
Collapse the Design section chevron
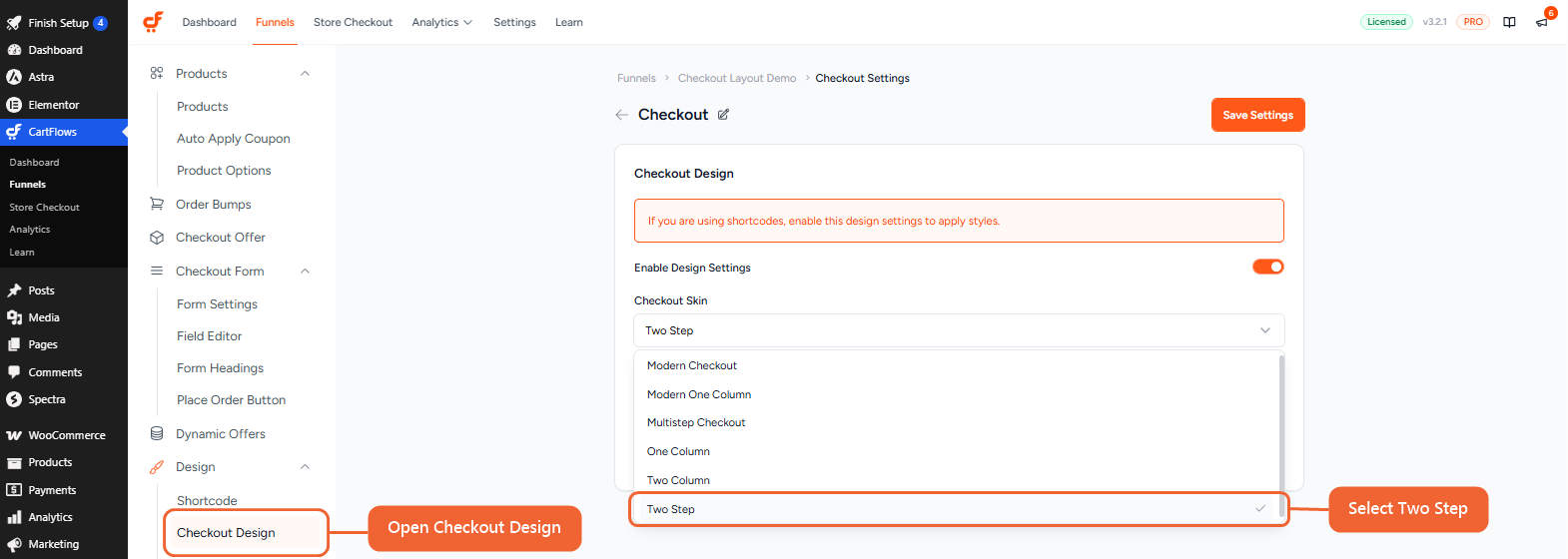click(306, 467)
